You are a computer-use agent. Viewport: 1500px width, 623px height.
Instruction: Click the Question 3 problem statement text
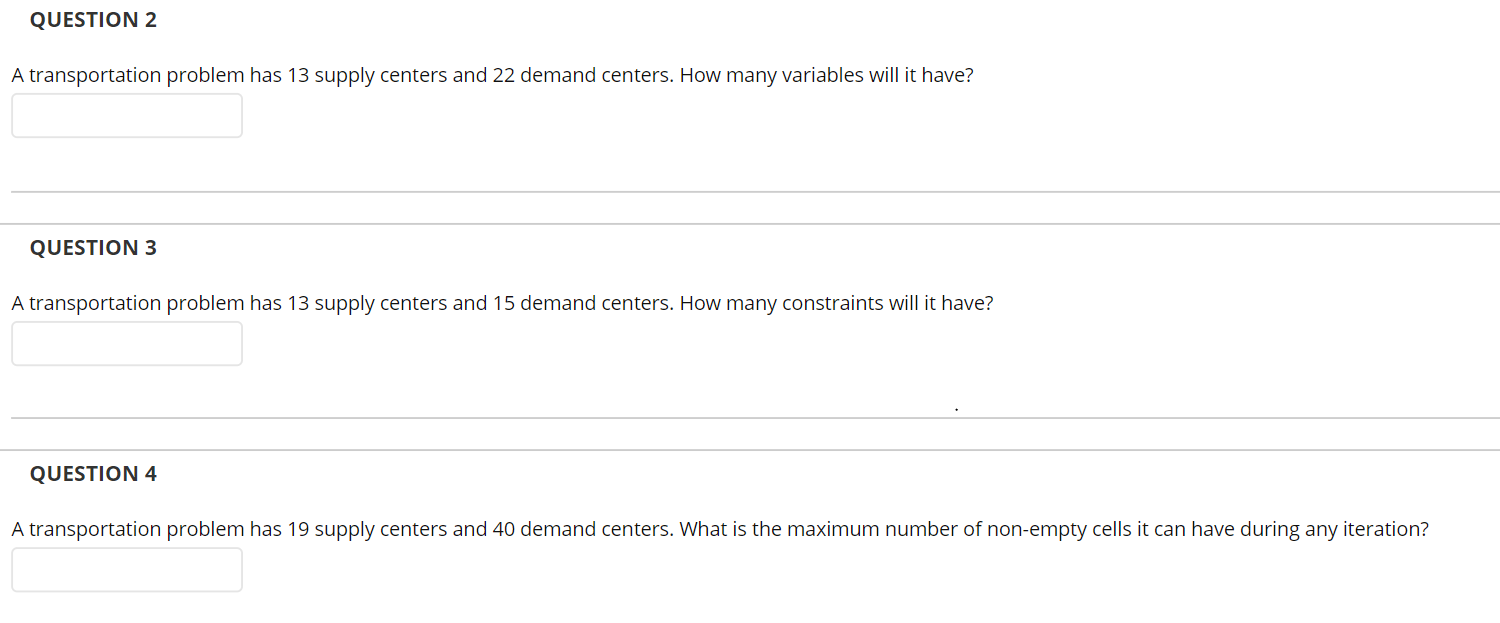pyautogui.click(x=502, y=302)
